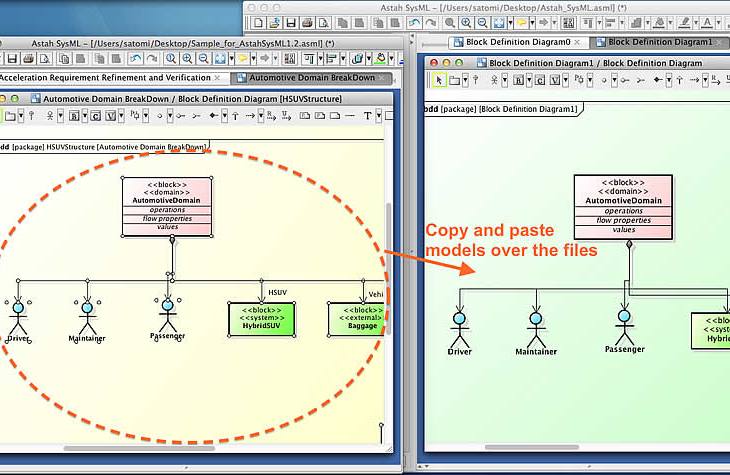Select HybridSUV system block in left diagram
This screenshot has height=475, width=730.
coord(262,319)
